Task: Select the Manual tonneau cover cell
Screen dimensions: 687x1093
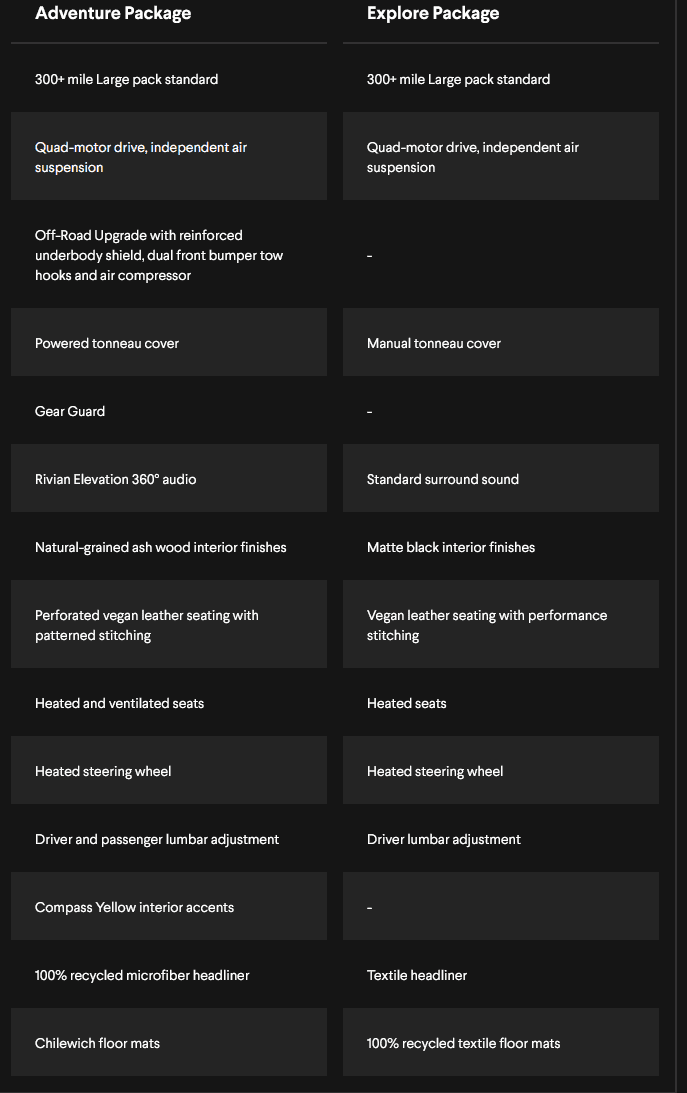Action: click(x=500, y=342)
